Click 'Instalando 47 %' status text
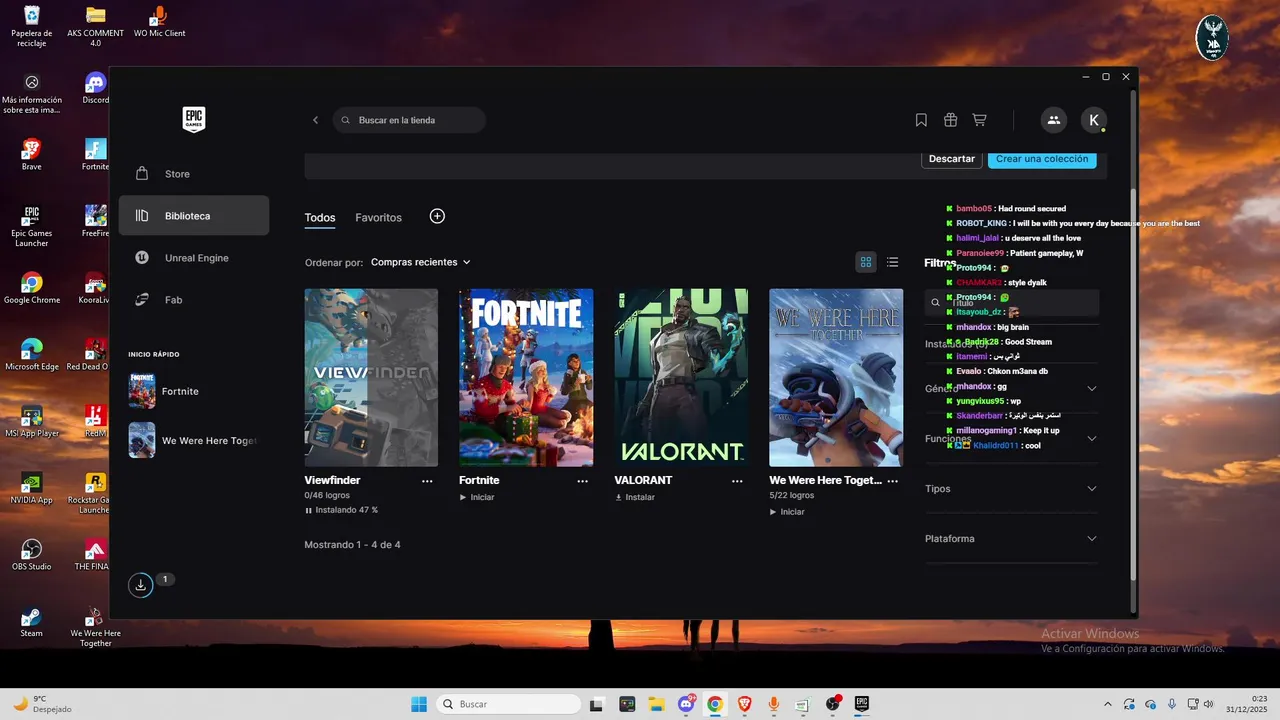Image resolution: width=1280 pixels, height=720 pixels. coord(346,510)
